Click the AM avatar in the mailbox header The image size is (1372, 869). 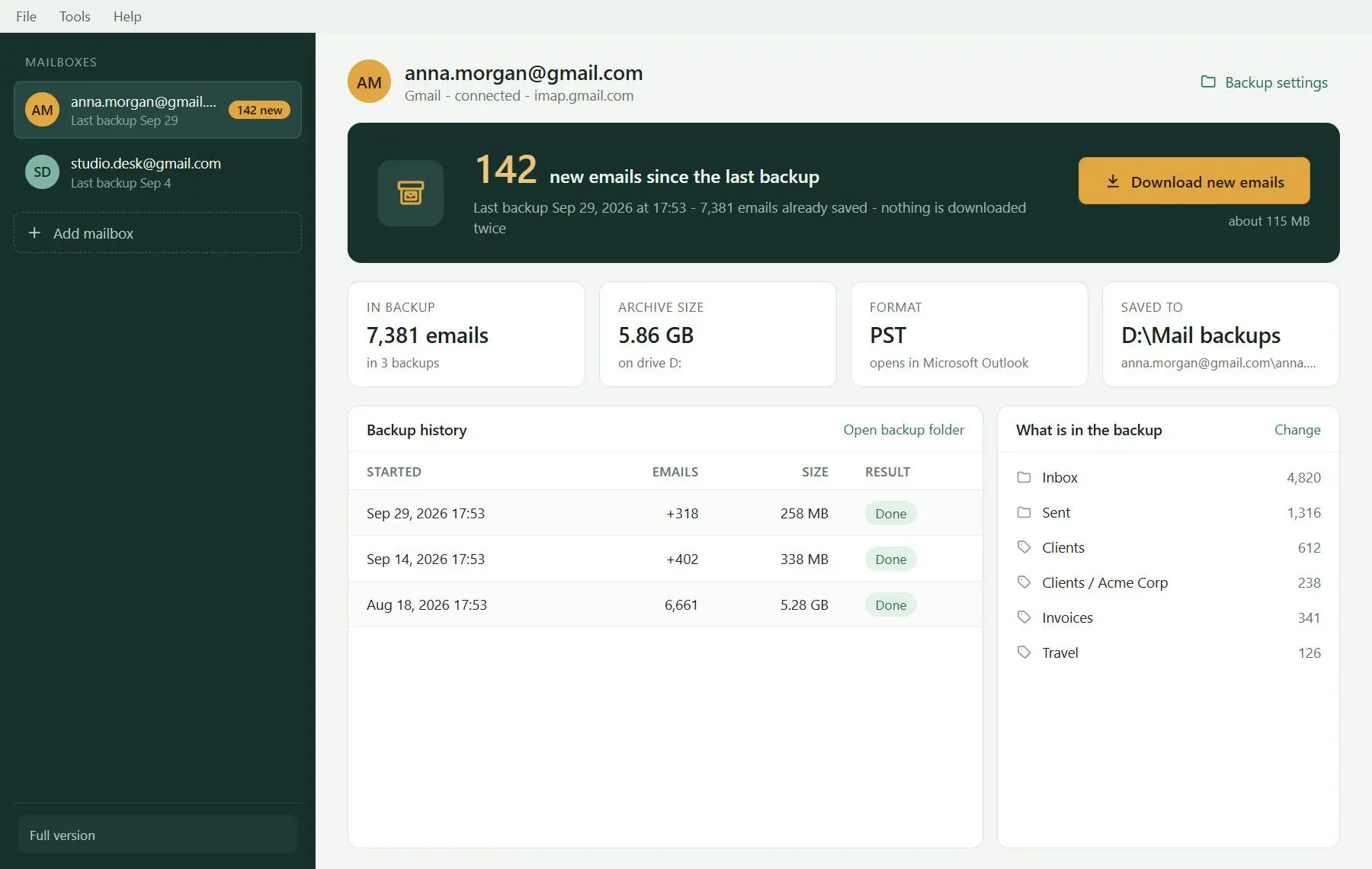coord(369,82)
